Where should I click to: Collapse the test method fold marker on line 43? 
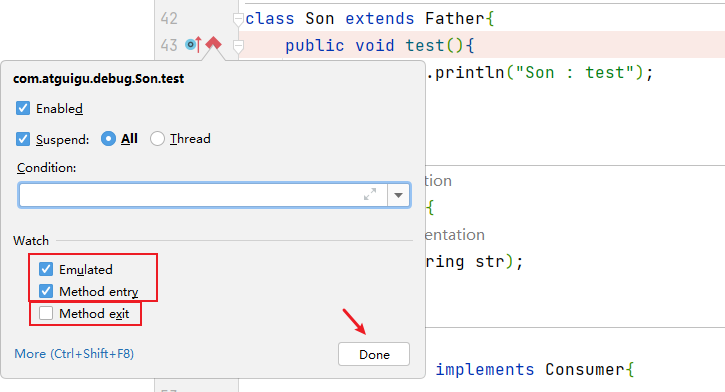tap(238, 46)
